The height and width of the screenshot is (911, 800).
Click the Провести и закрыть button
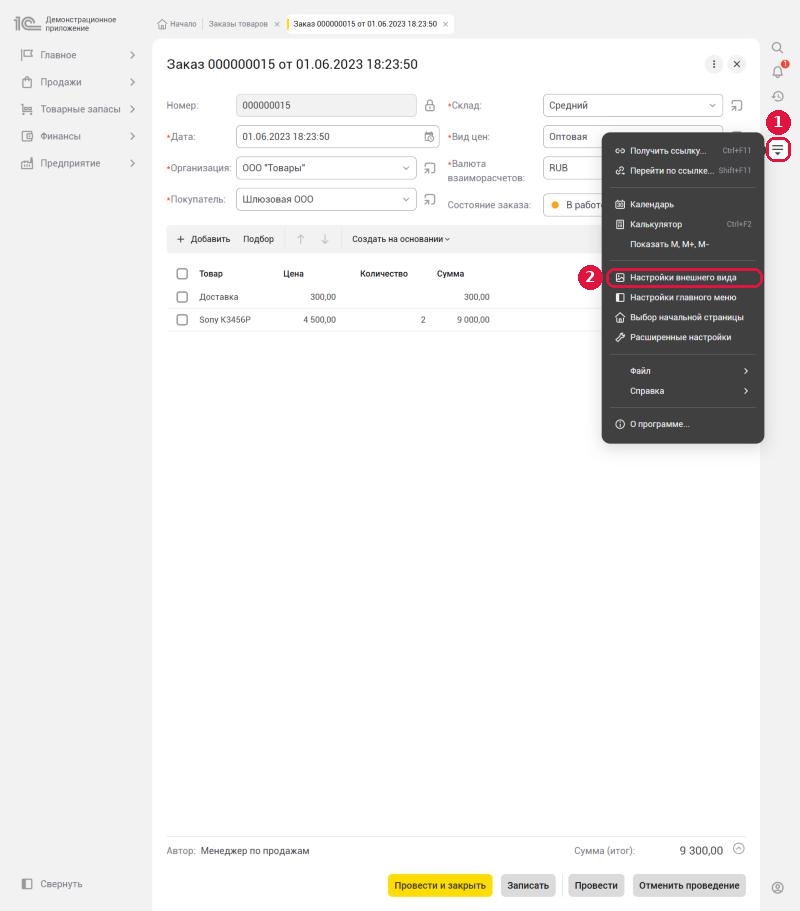click(x=440, y=885)
